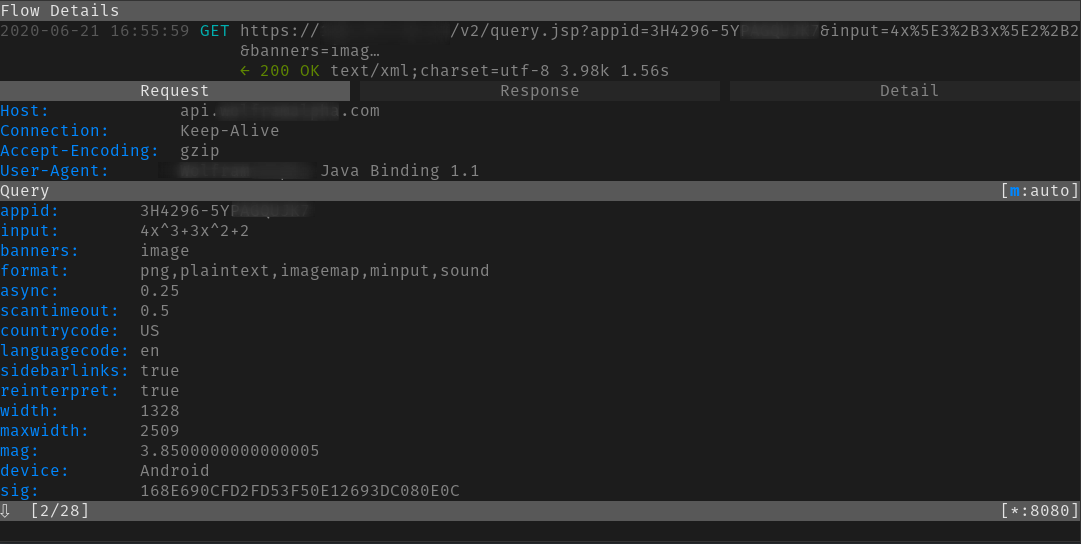The height and width of the screenshot is (544, 1081).
Task: Click the Query section header
Action: pyautogui.click(x=25, y=191)
